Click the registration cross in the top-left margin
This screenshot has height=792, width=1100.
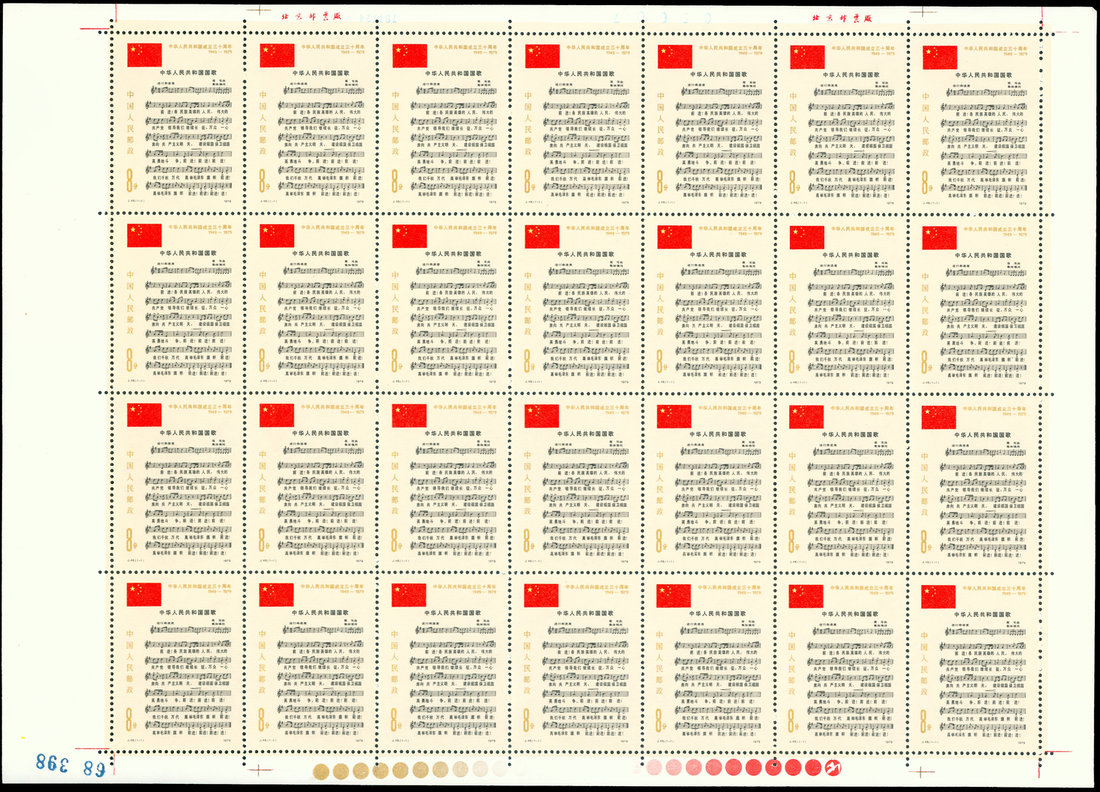pyautogui.click(x=260, y=10)
